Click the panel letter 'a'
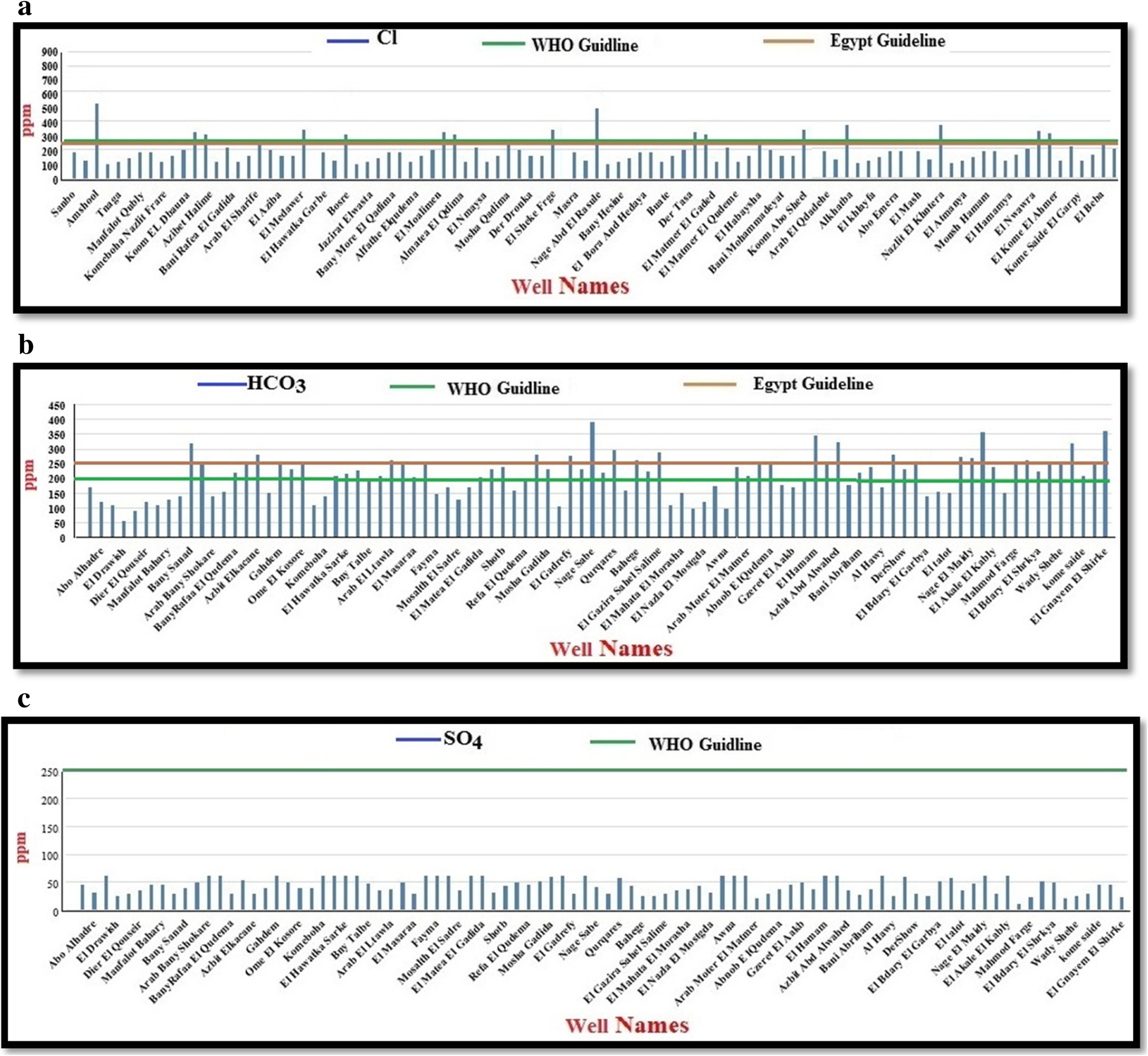This screenshot has height=1056, width=1148. [25, 8]
